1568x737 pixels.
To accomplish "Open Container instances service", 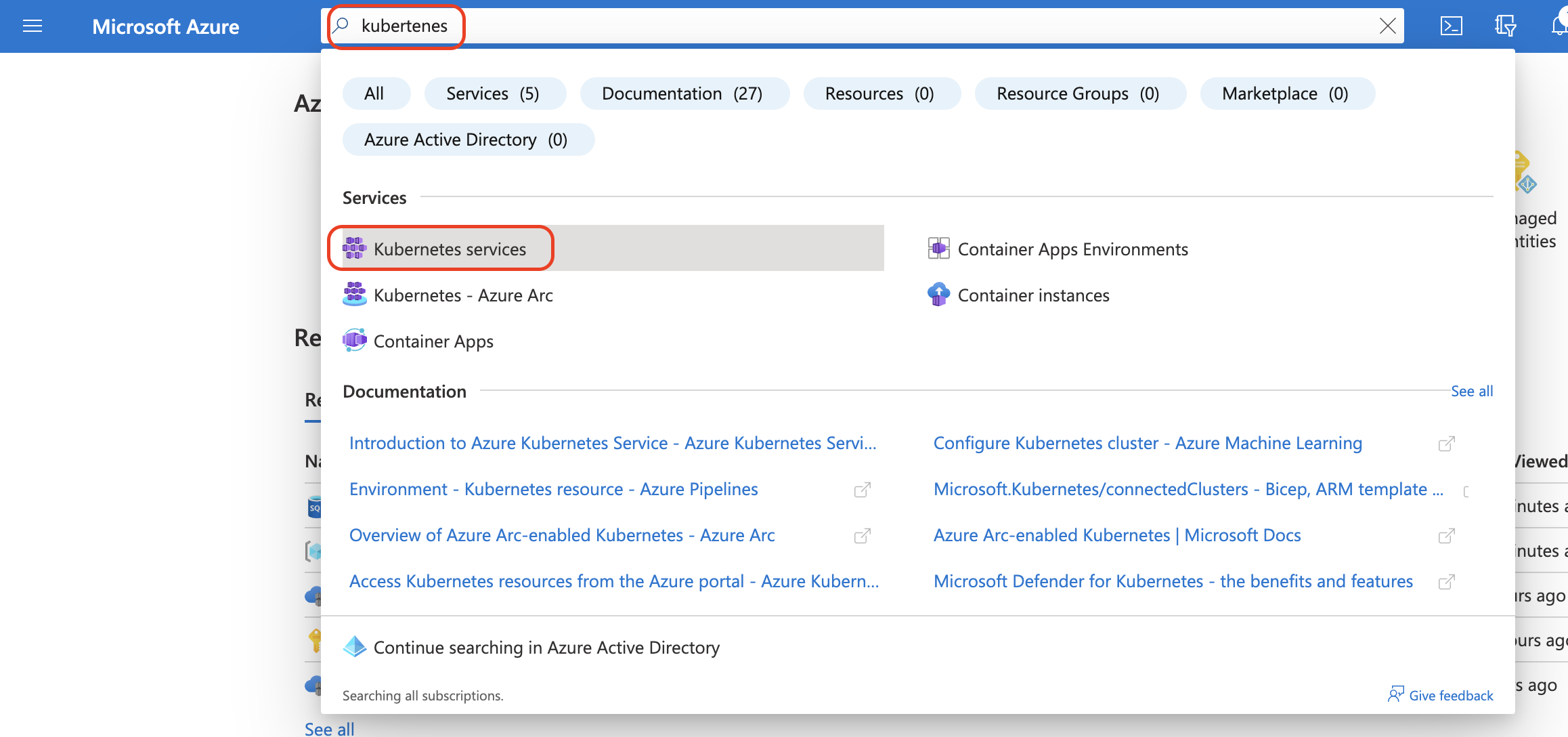I will click(1032, 295).
